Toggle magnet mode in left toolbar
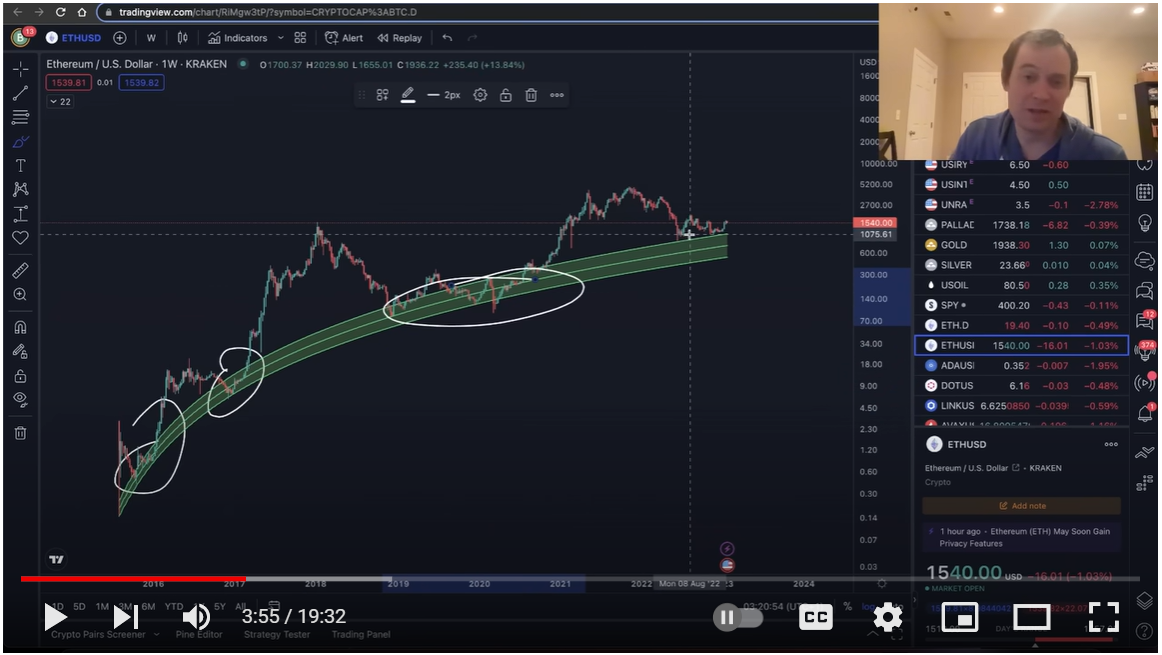This screenshot has height=655, width=1162. pos(20,327)
